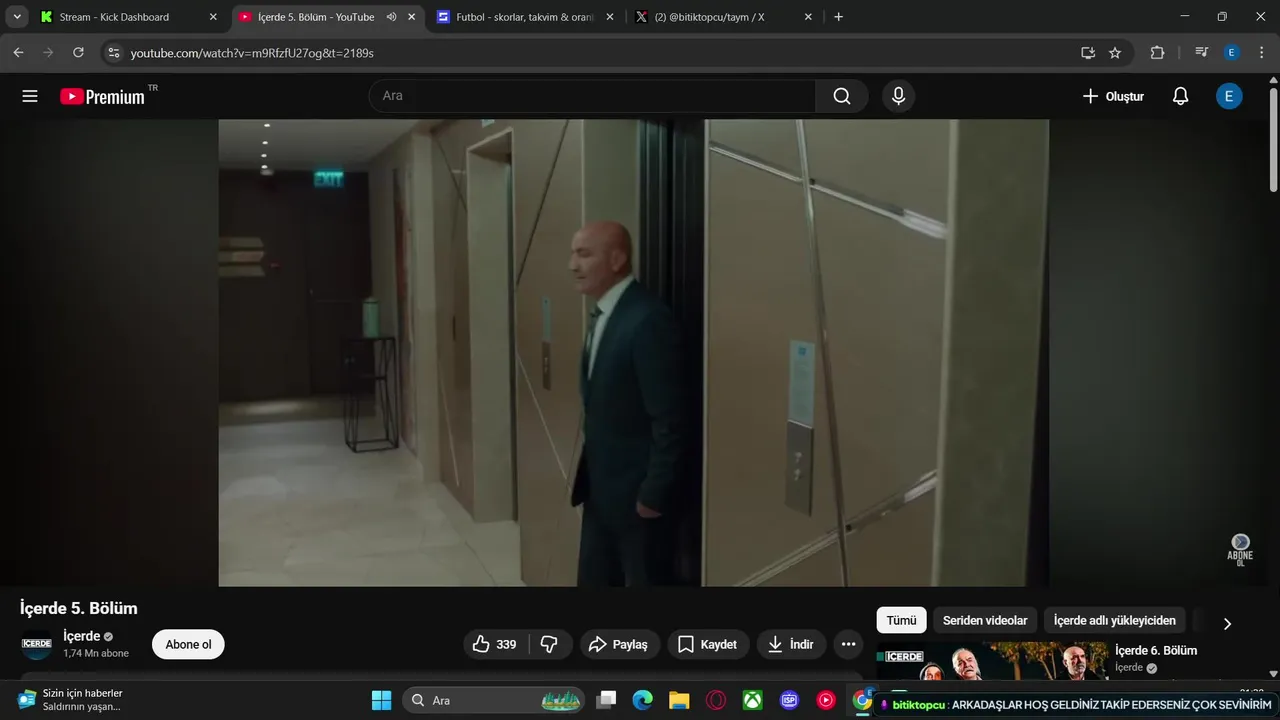The width and height of the screenshot is (1280, 720).
Task: Select İçerde adlı yükleyiciden chip
Action: coord(1114,620)
